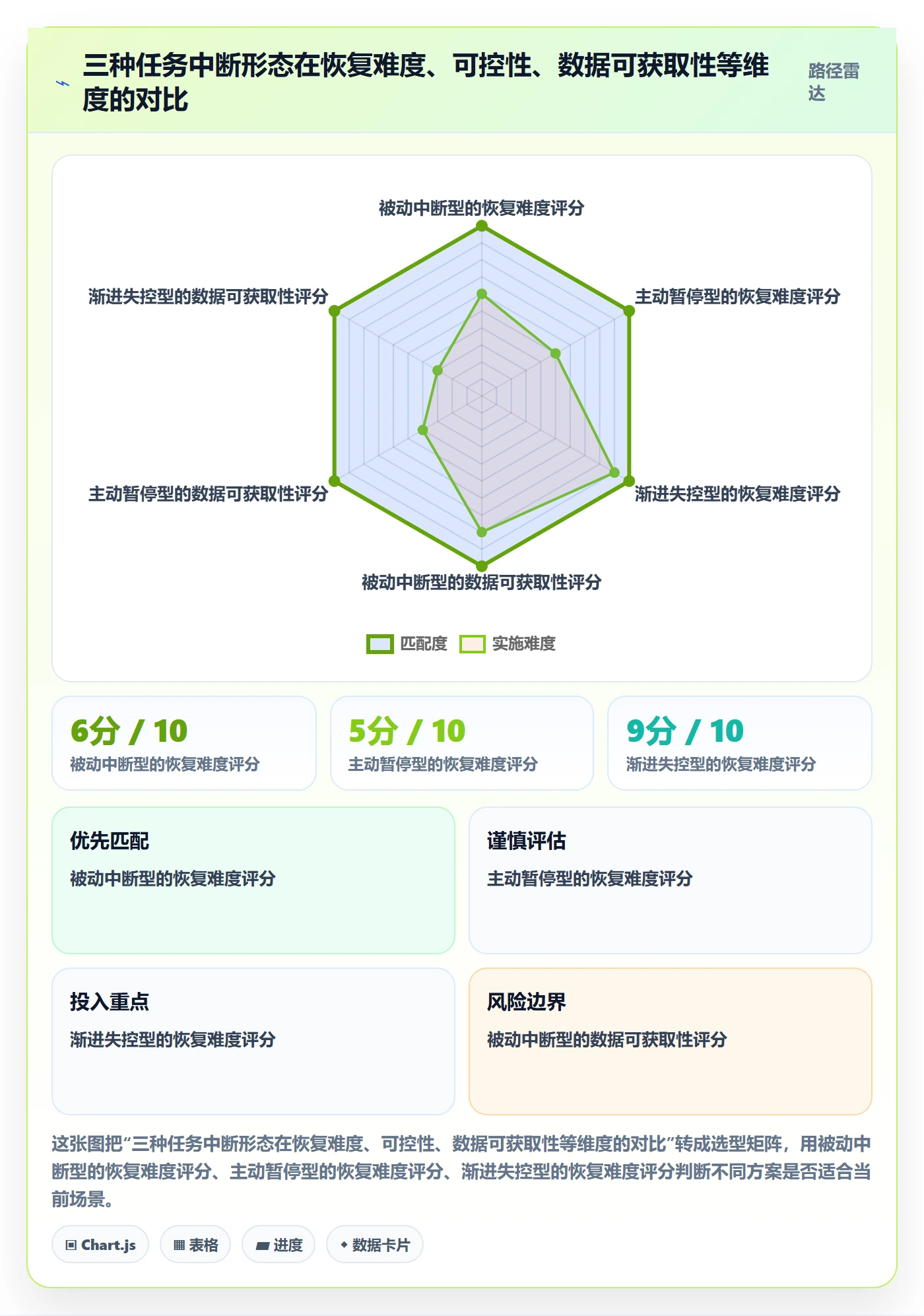Viewport: 924px width, 1316px height.
Task: Select the 谨慎评估 quadrant card
Action: point(671,880)
